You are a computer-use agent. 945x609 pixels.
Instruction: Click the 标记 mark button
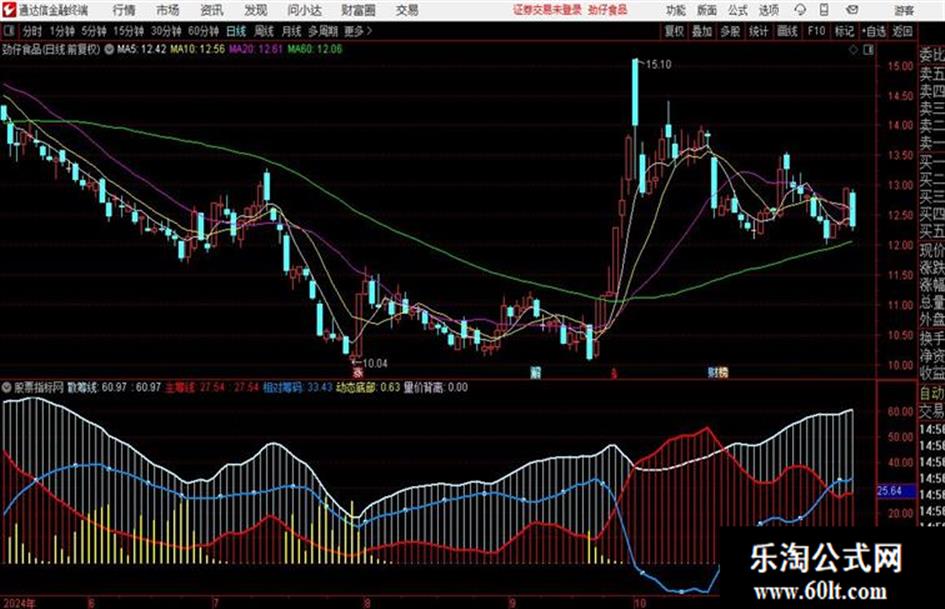point(844,31)
